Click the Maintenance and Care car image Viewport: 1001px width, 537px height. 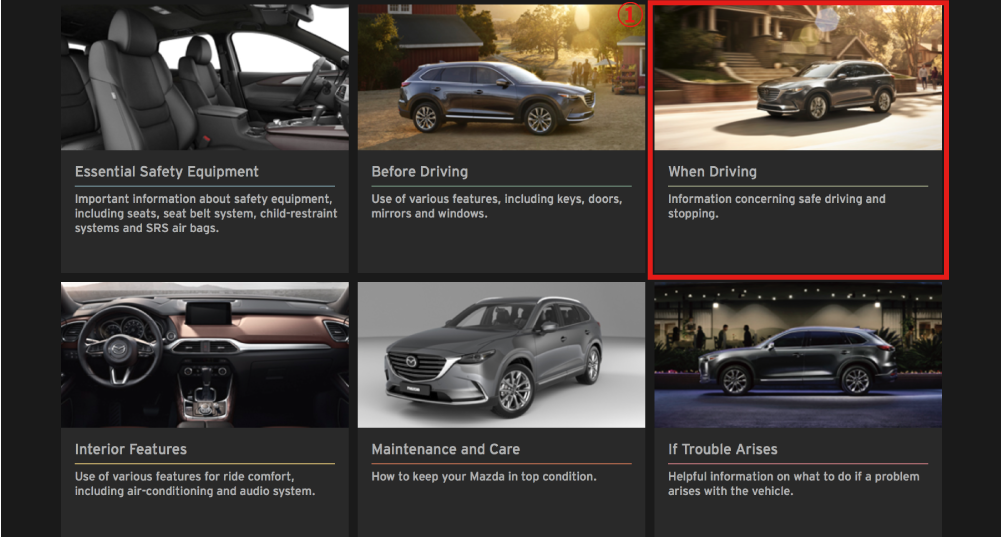click(501, 354)
